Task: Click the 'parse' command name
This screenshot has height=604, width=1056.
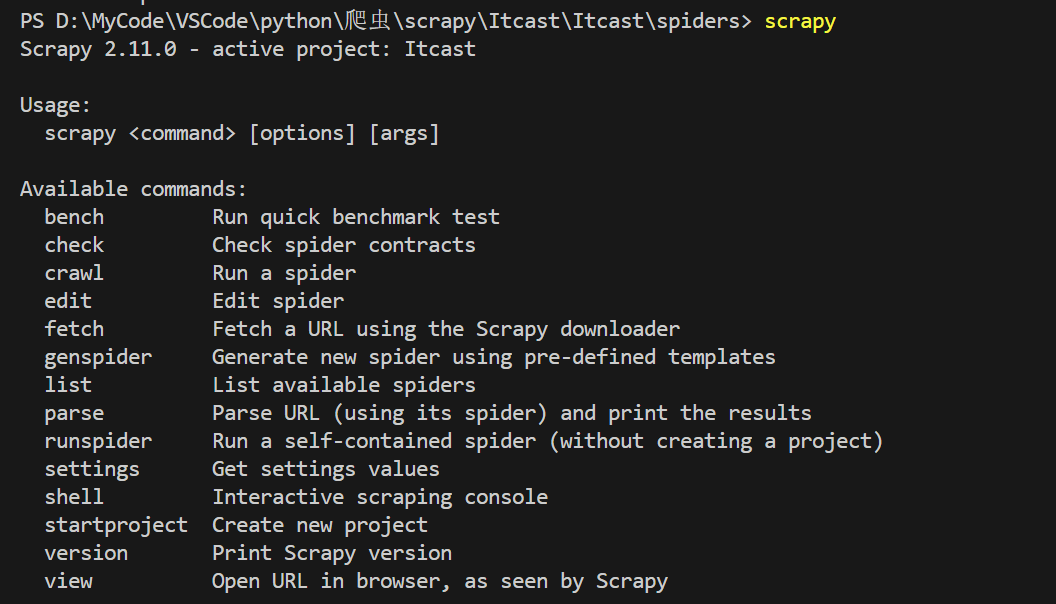Action: point(74,413)
